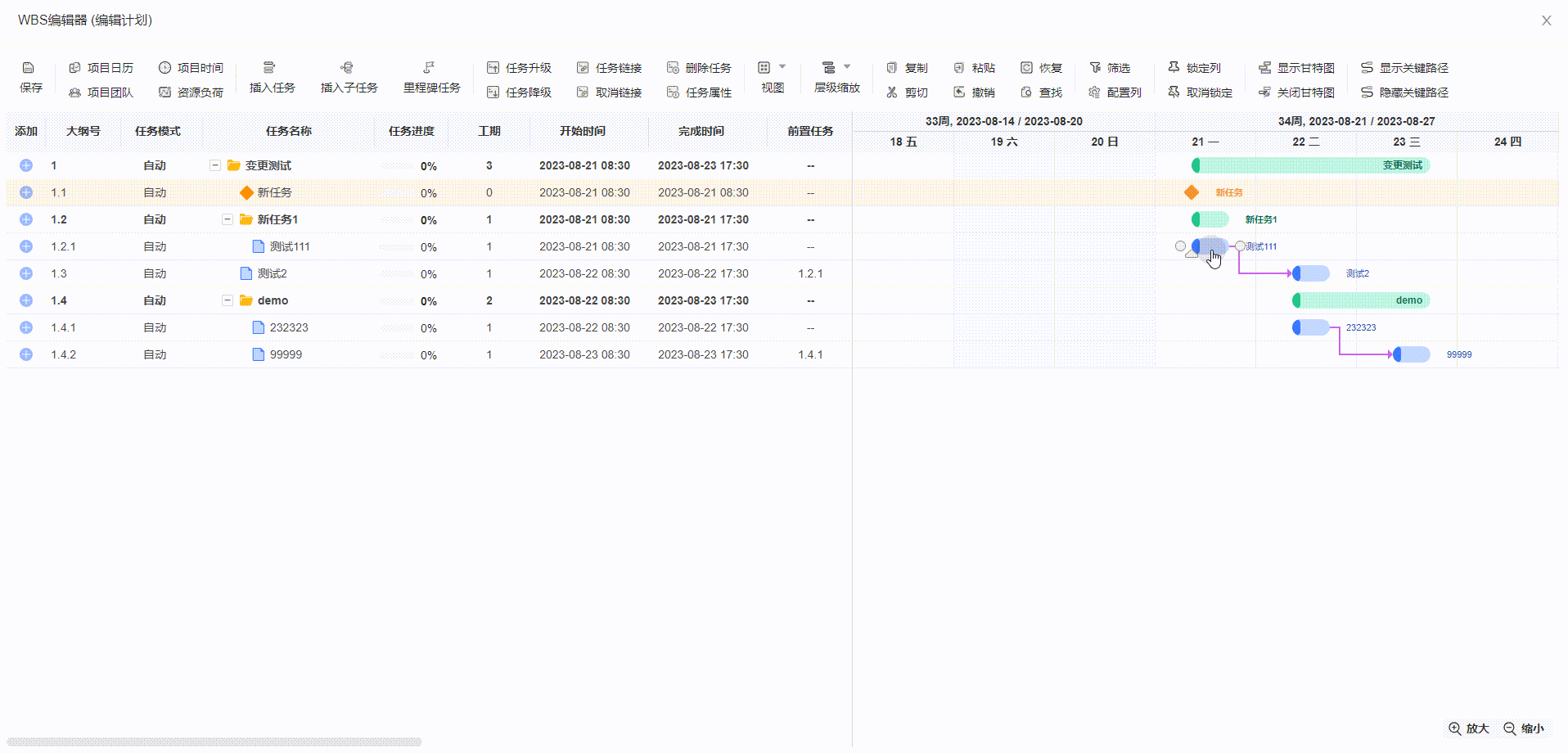Viewport: 1568px width, 753px height.
Task: Click the add icon in row 1.3
Action: click(26, 273)
